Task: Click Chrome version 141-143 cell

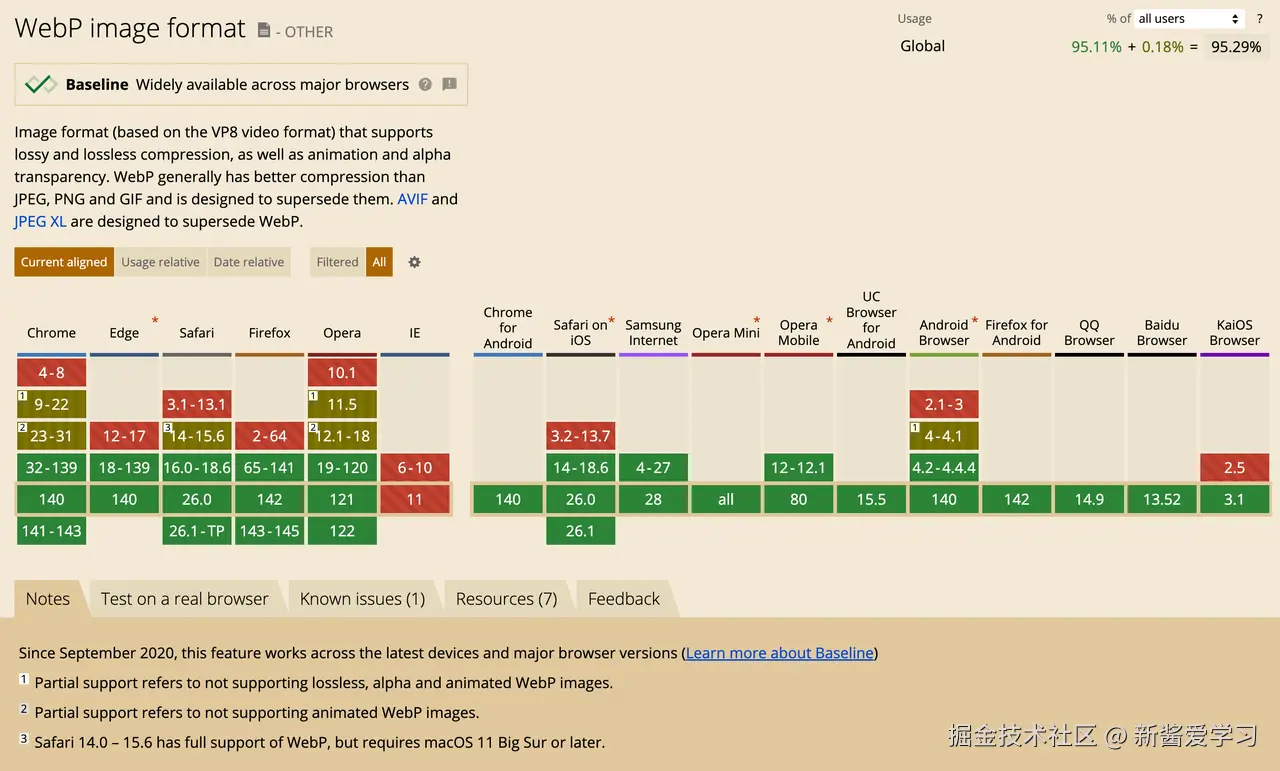Action: pos(52,531)
